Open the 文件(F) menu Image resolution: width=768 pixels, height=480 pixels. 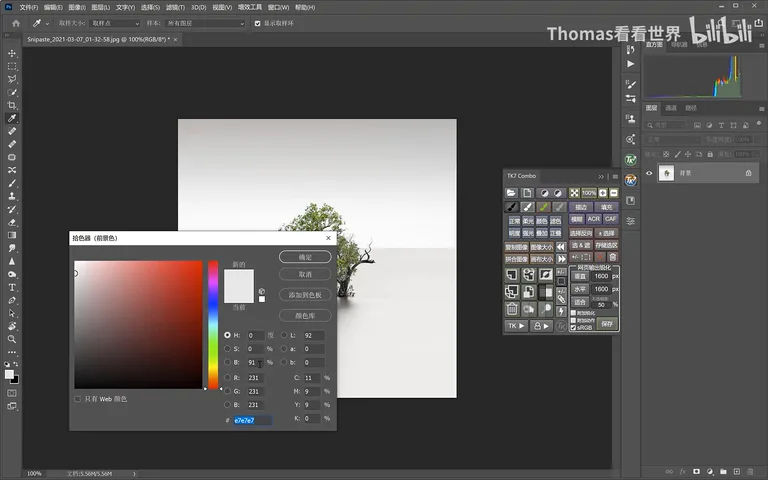point(29,7)
